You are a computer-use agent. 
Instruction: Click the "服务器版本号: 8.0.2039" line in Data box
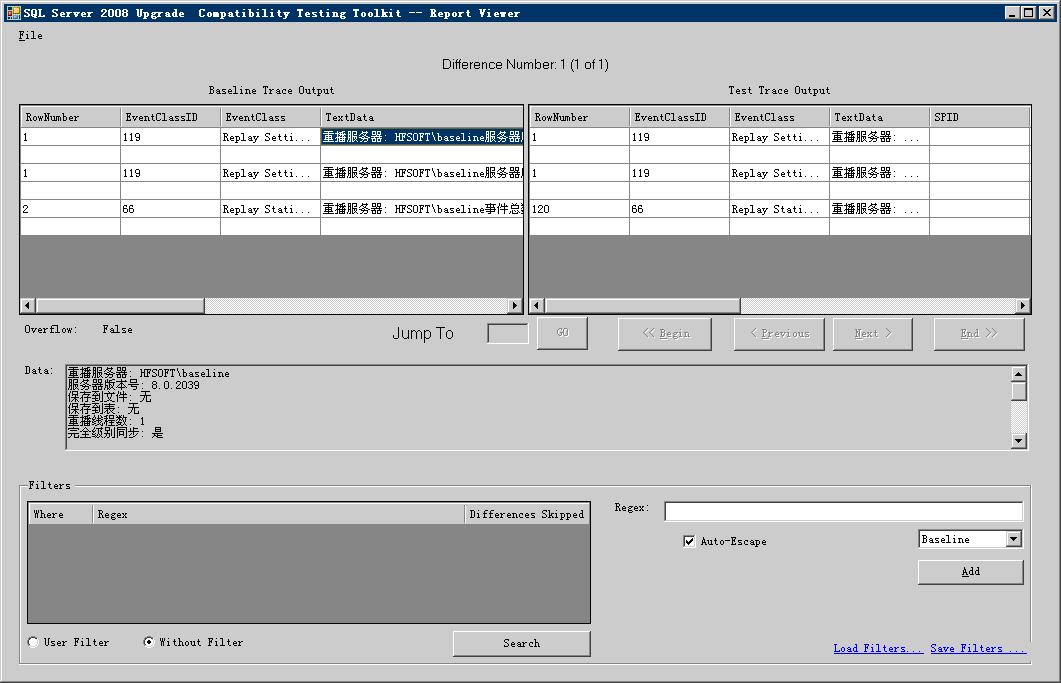133,385
